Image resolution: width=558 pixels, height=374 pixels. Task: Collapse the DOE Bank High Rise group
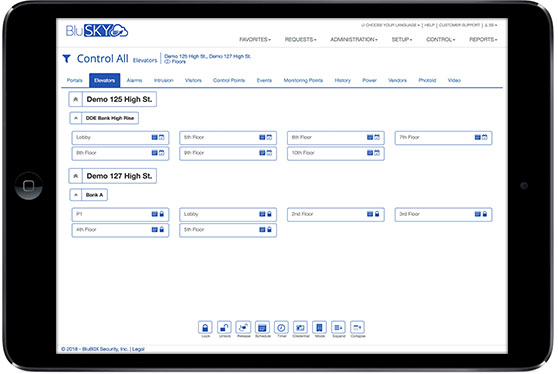click(x=76, y=118)
